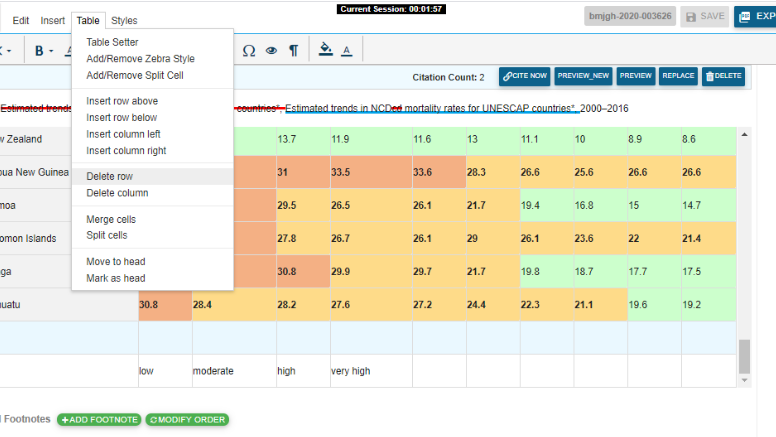Click the ADD FOOTNOTE button

click(99, 420)
